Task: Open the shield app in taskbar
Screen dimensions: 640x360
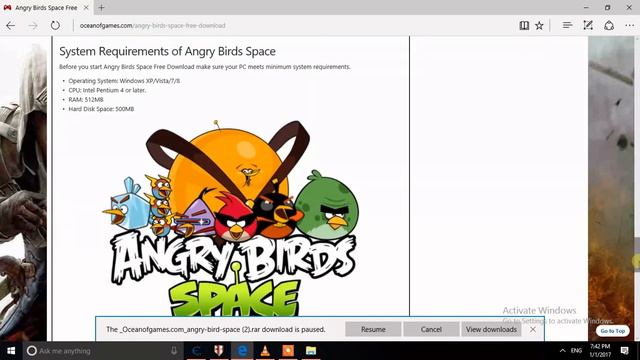Action: [x=219, y=351]
